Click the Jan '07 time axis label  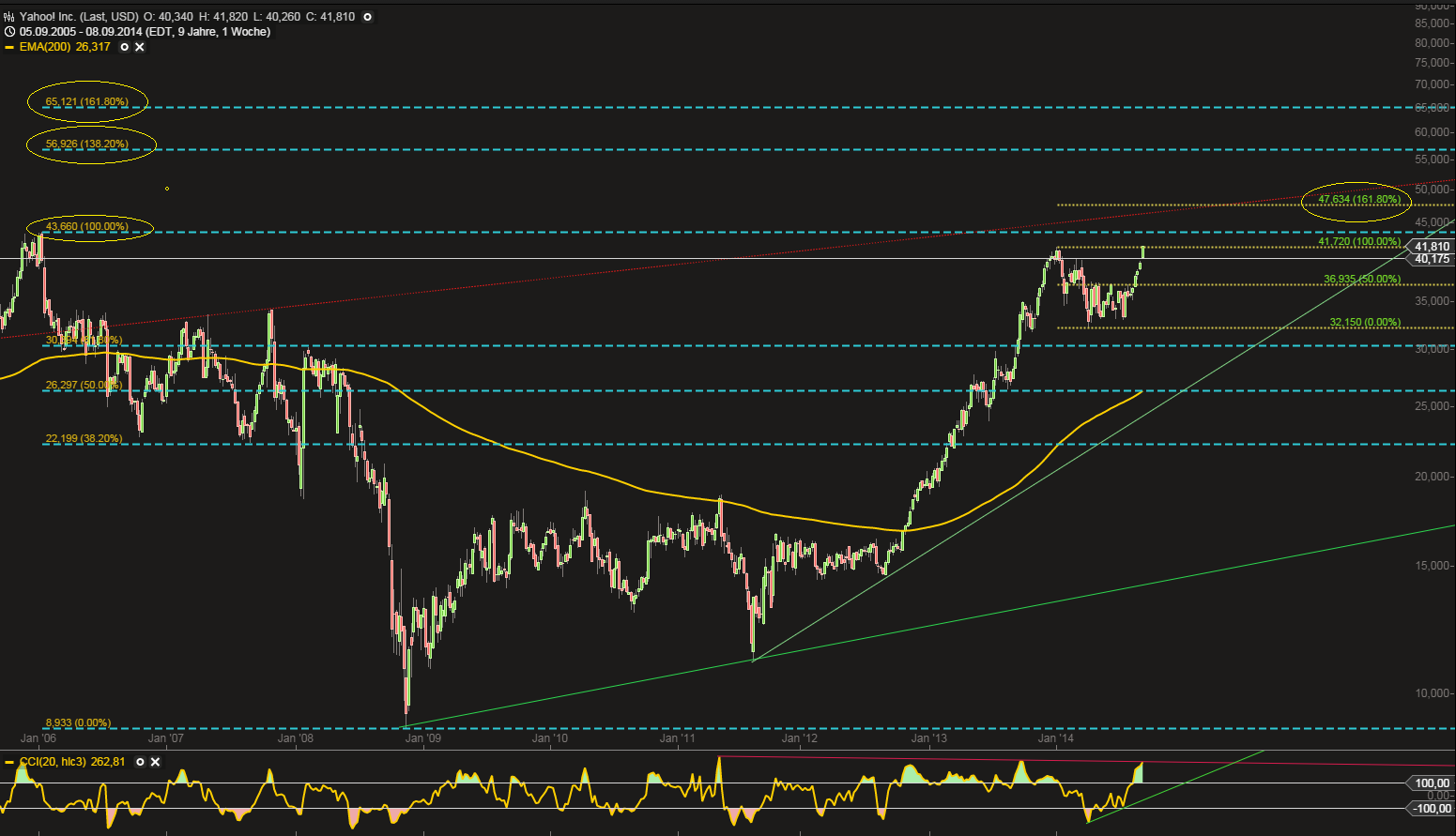pos(166,738)
